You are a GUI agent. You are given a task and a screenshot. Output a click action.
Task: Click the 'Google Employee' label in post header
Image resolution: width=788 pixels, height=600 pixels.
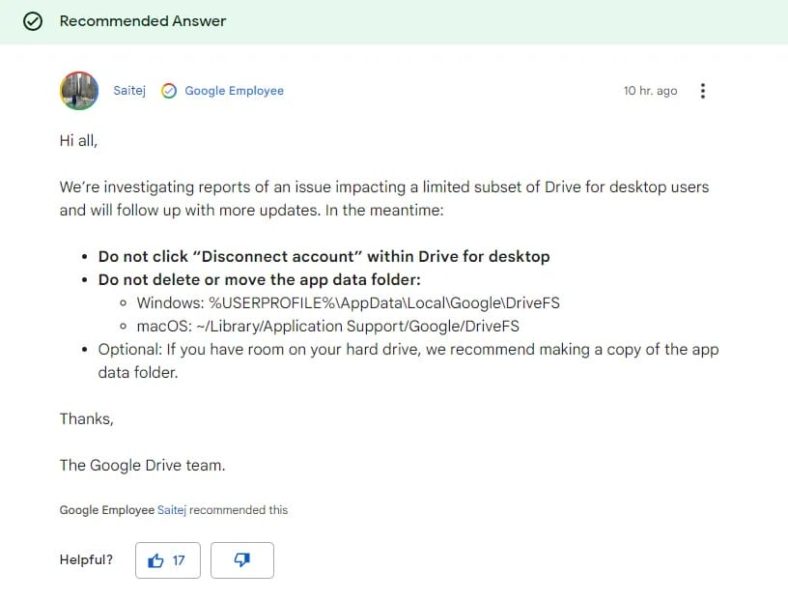pyautogui.click(x=234, y=91)
